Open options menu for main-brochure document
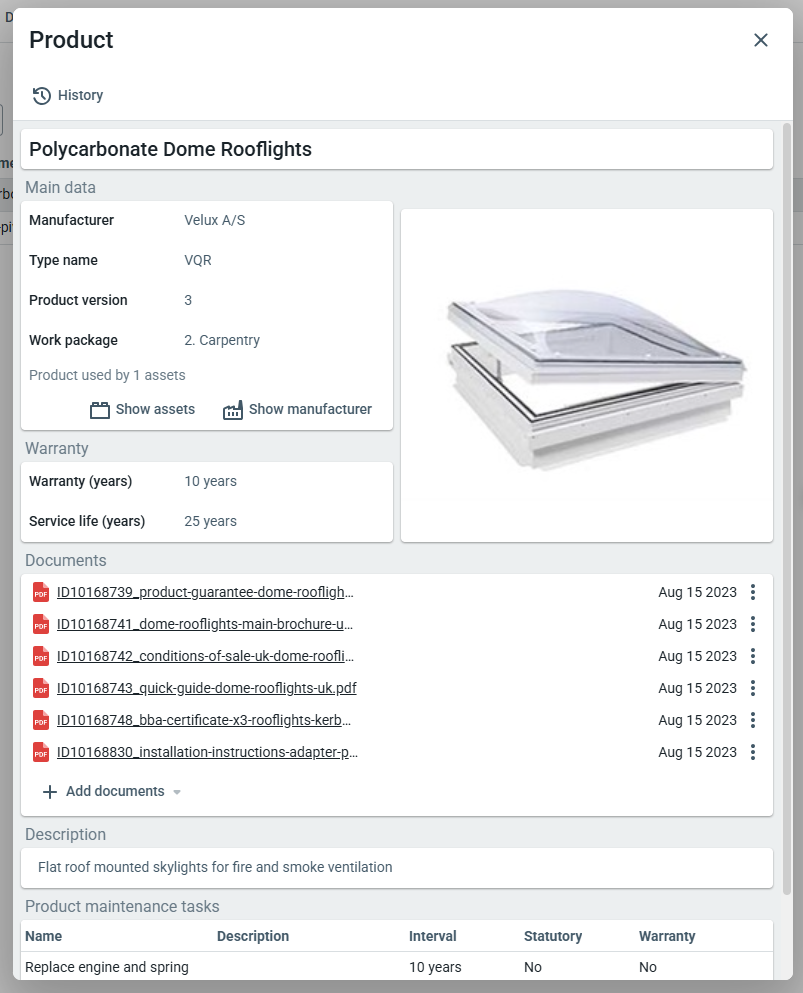 point(753,624)
